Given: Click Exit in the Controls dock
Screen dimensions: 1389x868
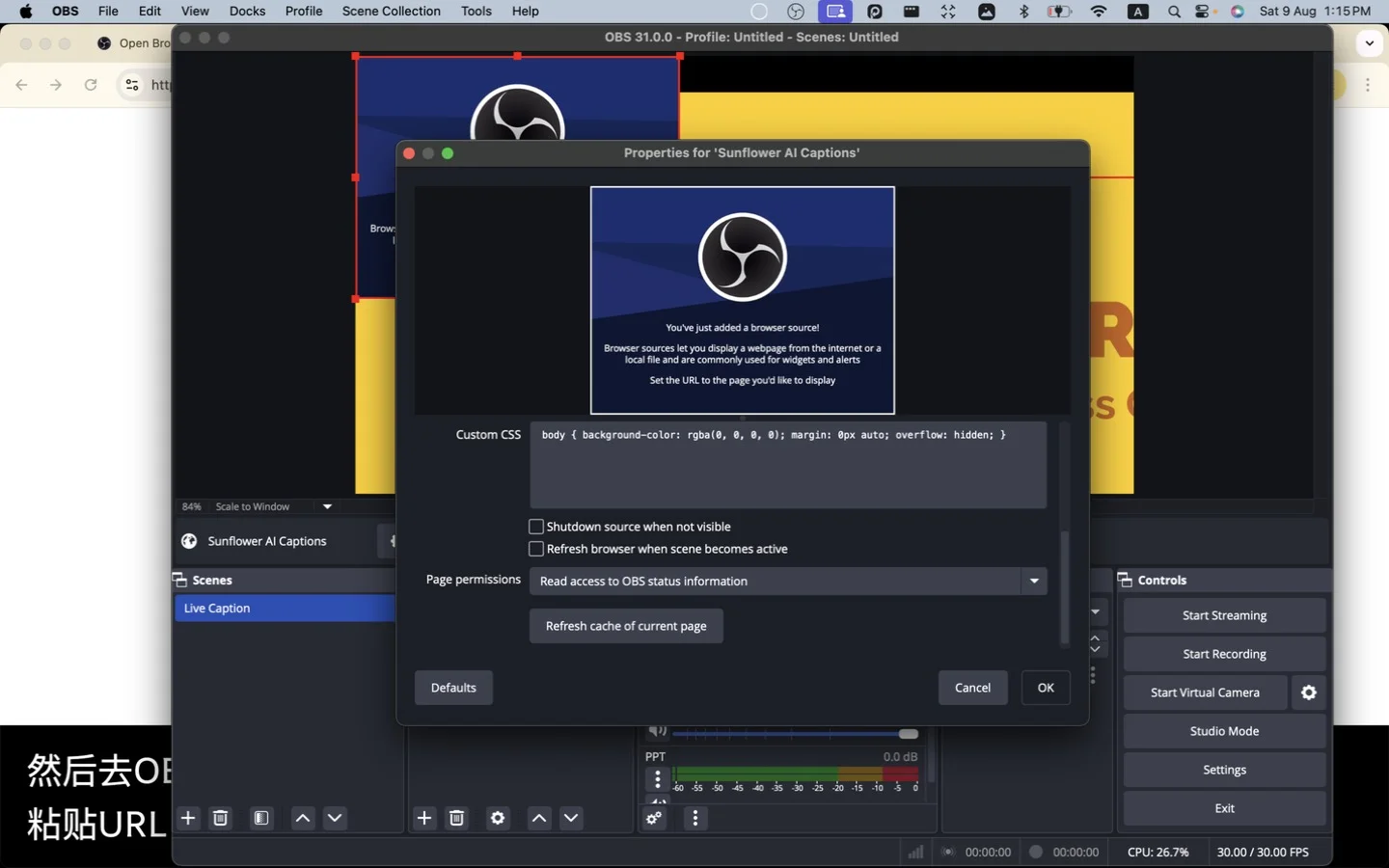Looking at the screenshot, I should click(x=1224, y=808).
